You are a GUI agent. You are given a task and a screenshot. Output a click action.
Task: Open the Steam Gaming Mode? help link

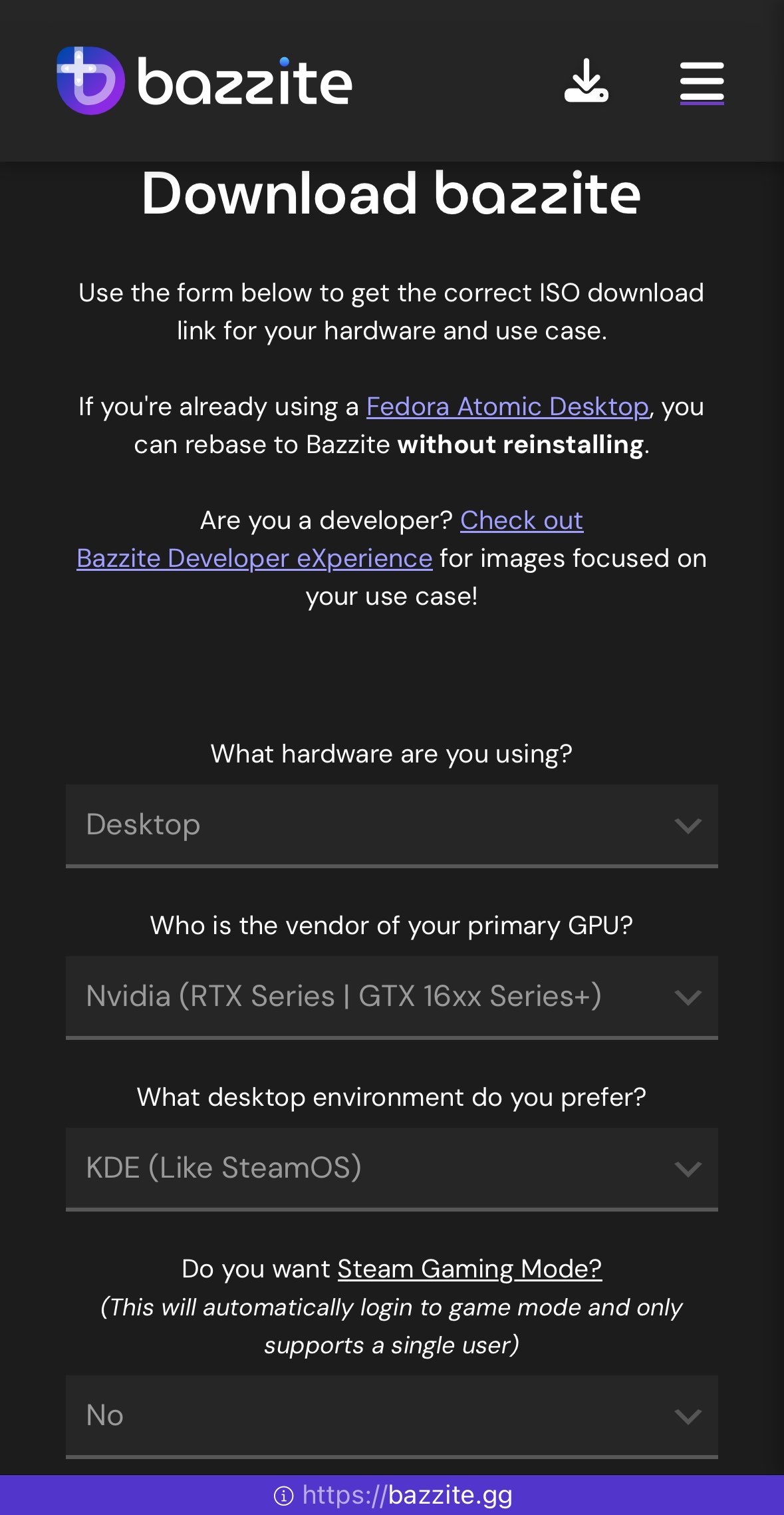point(469,1269)
